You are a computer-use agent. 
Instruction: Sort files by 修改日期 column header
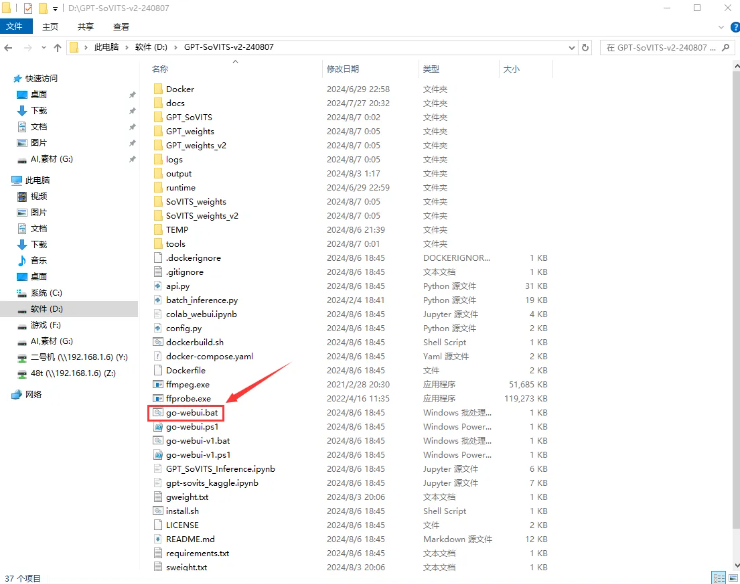click(x=342, y=69)
